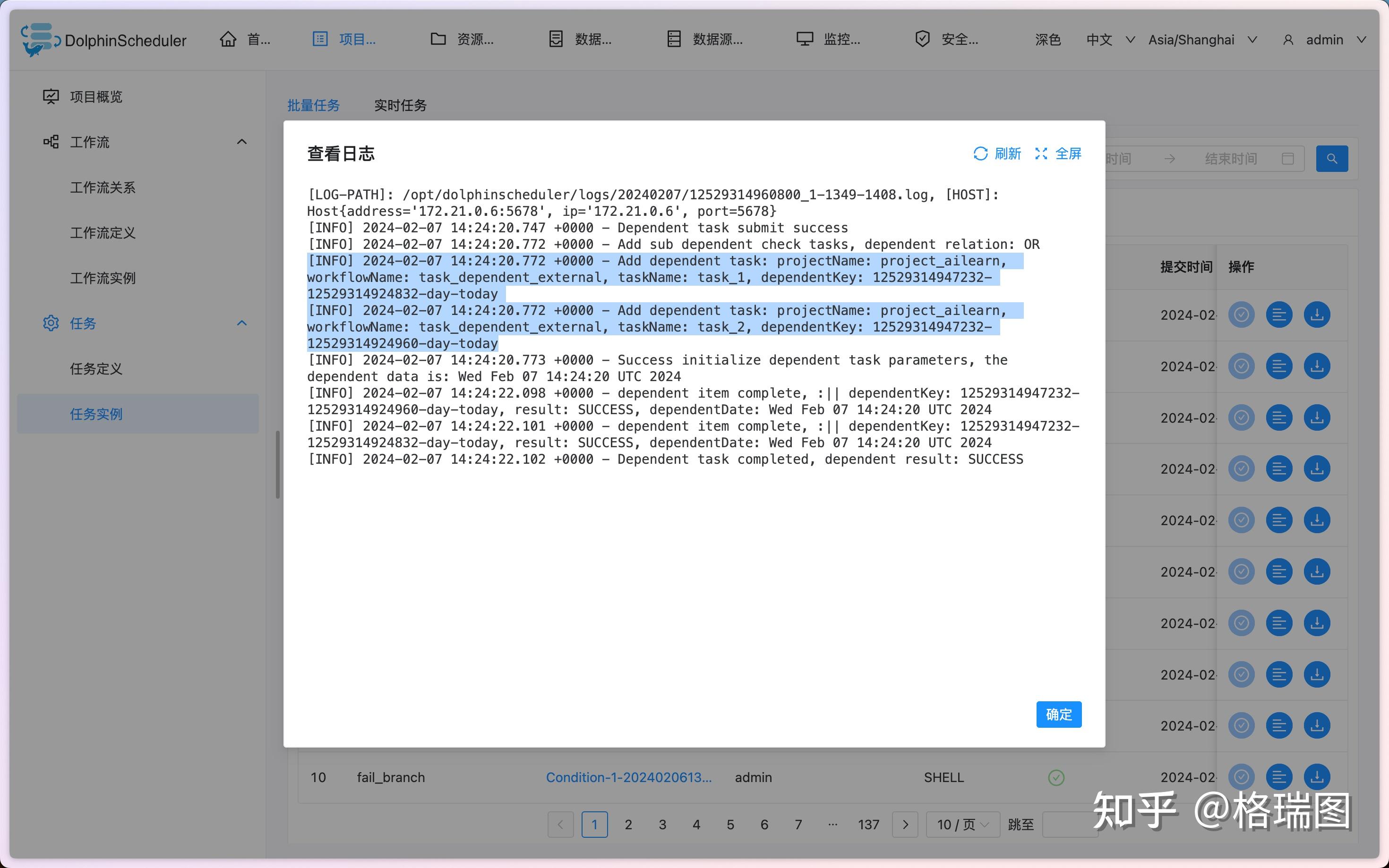Click download log icon for fail_branch task

click(1317, 777)
